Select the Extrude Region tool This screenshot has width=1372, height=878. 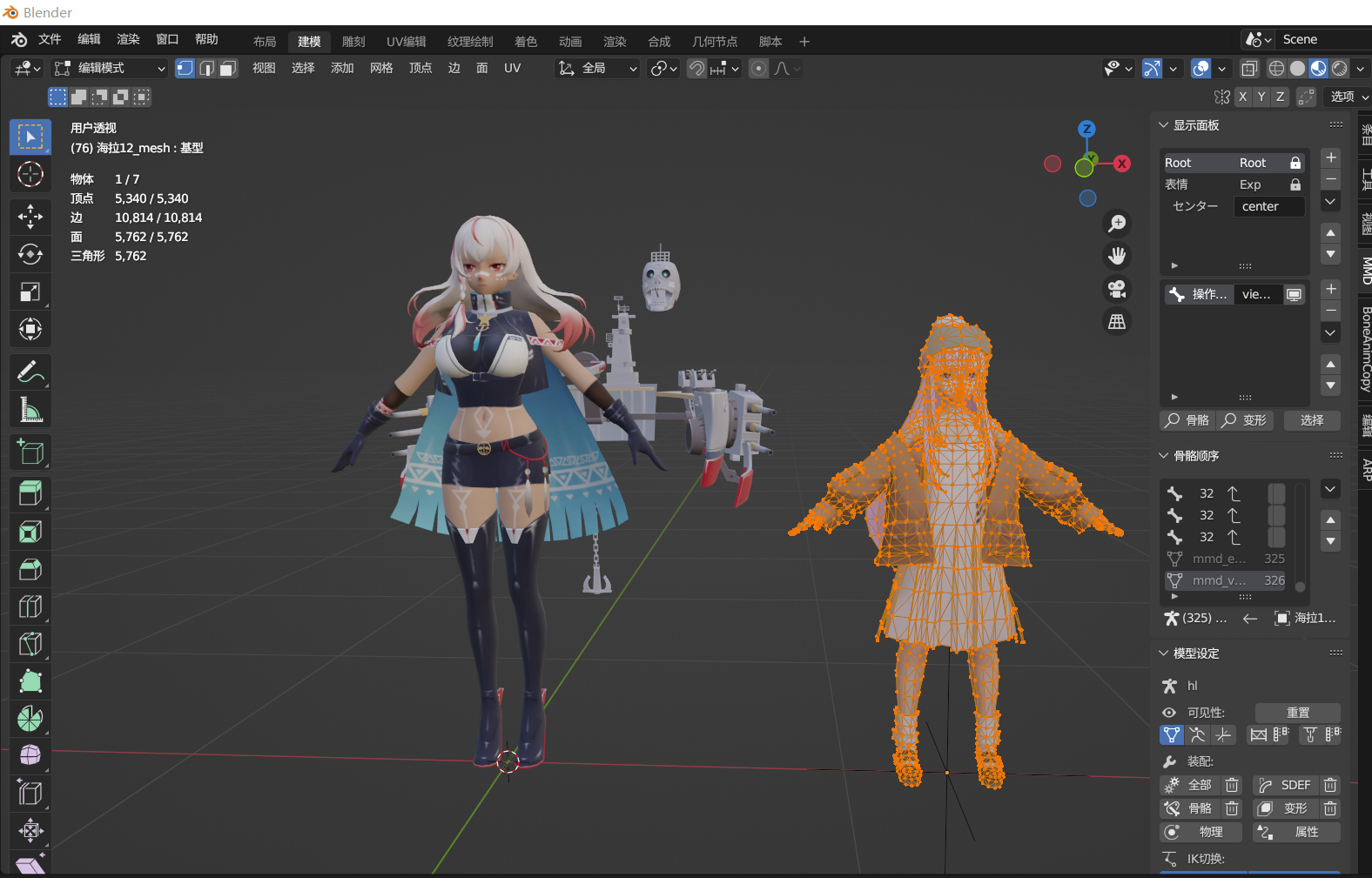tap(30, 494)
